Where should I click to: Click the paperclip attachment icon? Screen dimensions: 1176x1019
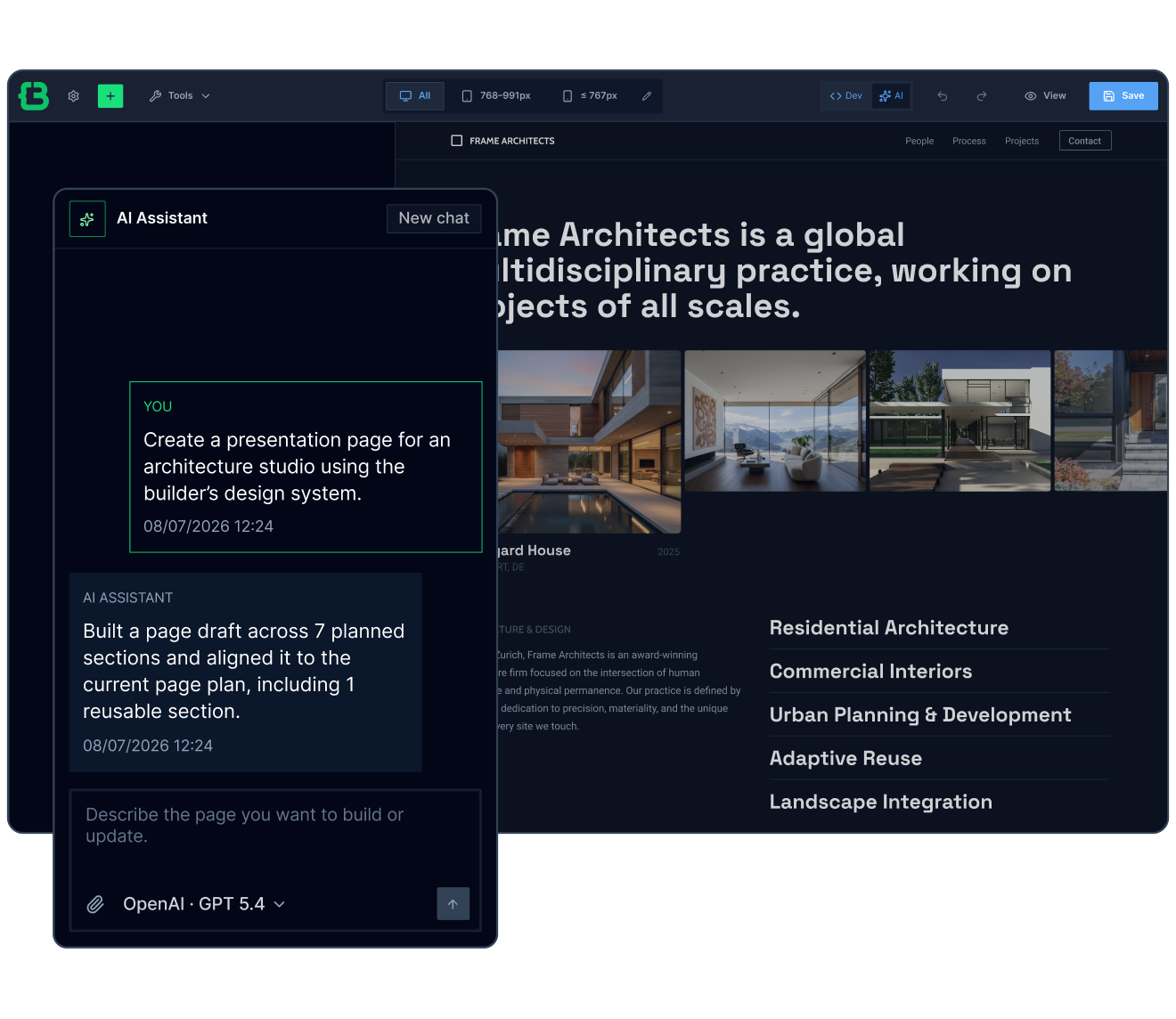pyautogui.click(x=95, y=904)
